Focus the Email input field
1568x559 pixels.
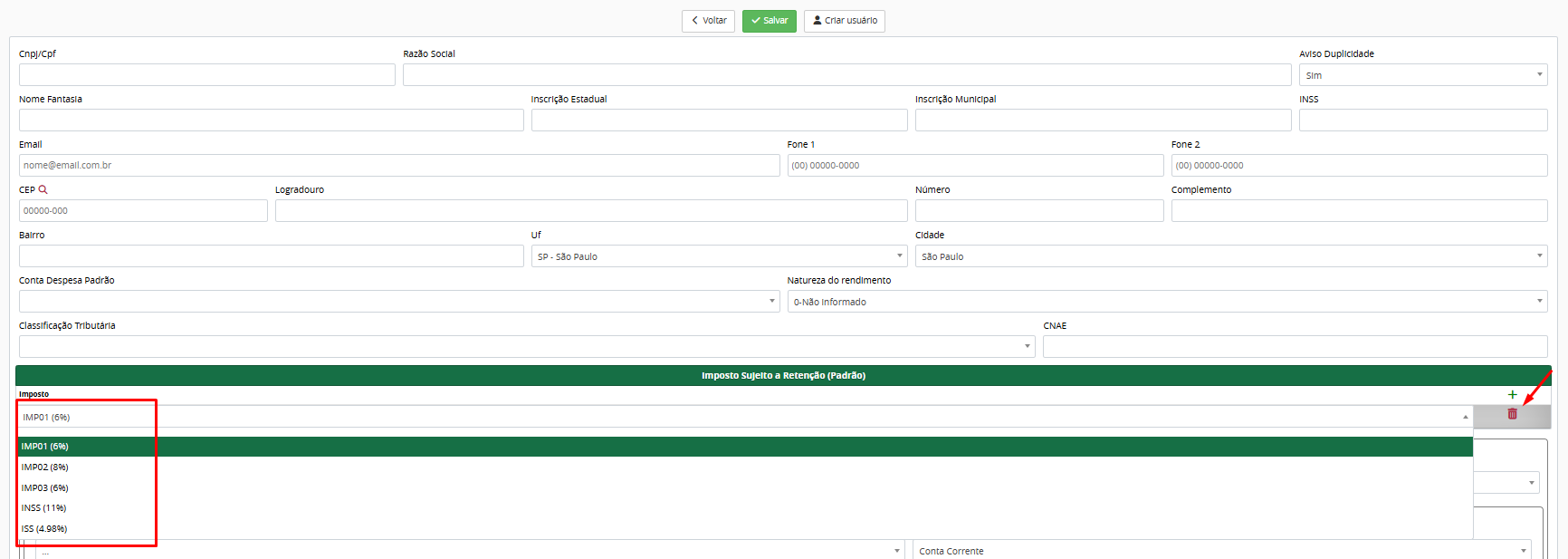398,166
